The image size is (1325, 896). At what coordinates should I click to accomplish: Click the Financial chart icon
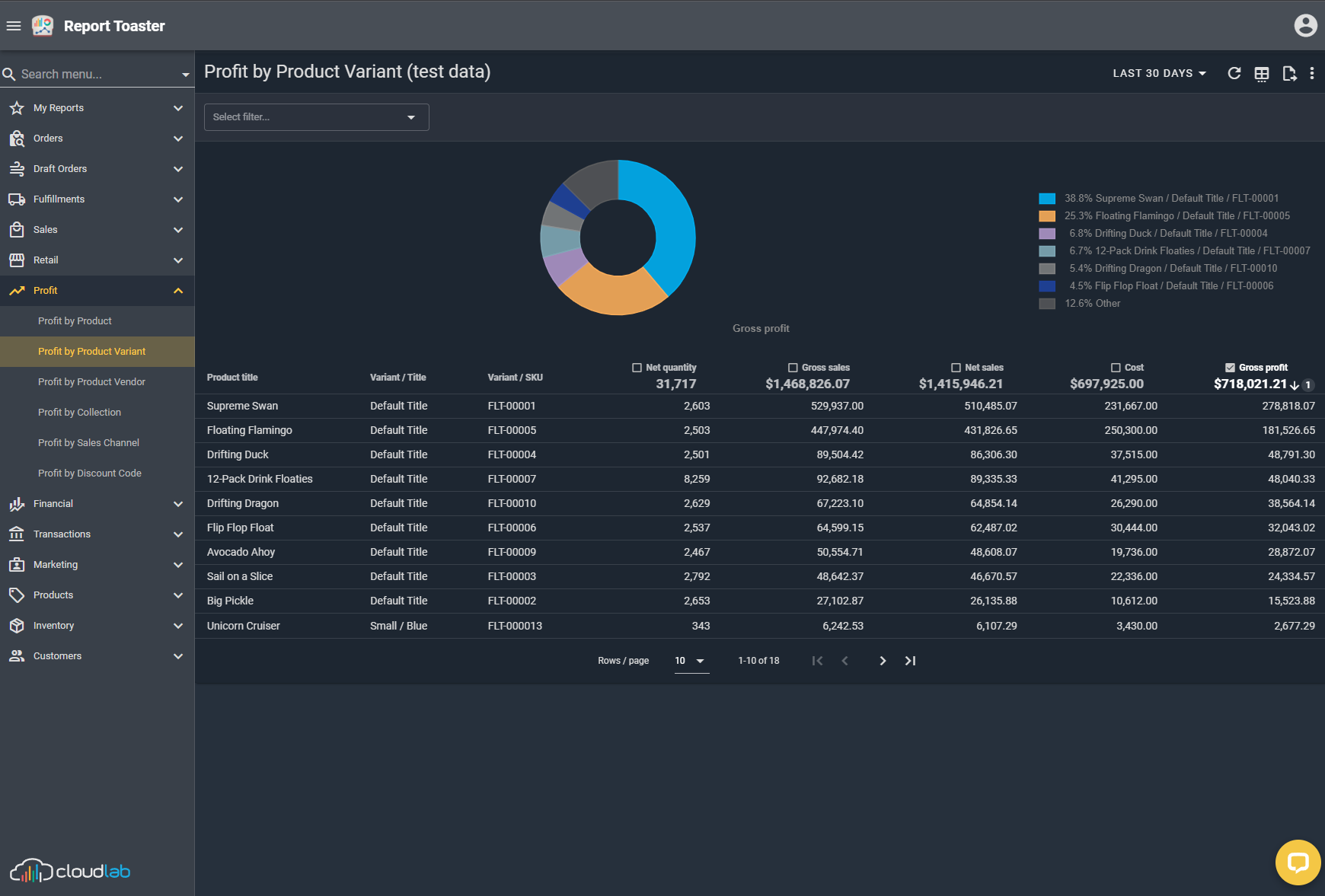pos(17,504)
